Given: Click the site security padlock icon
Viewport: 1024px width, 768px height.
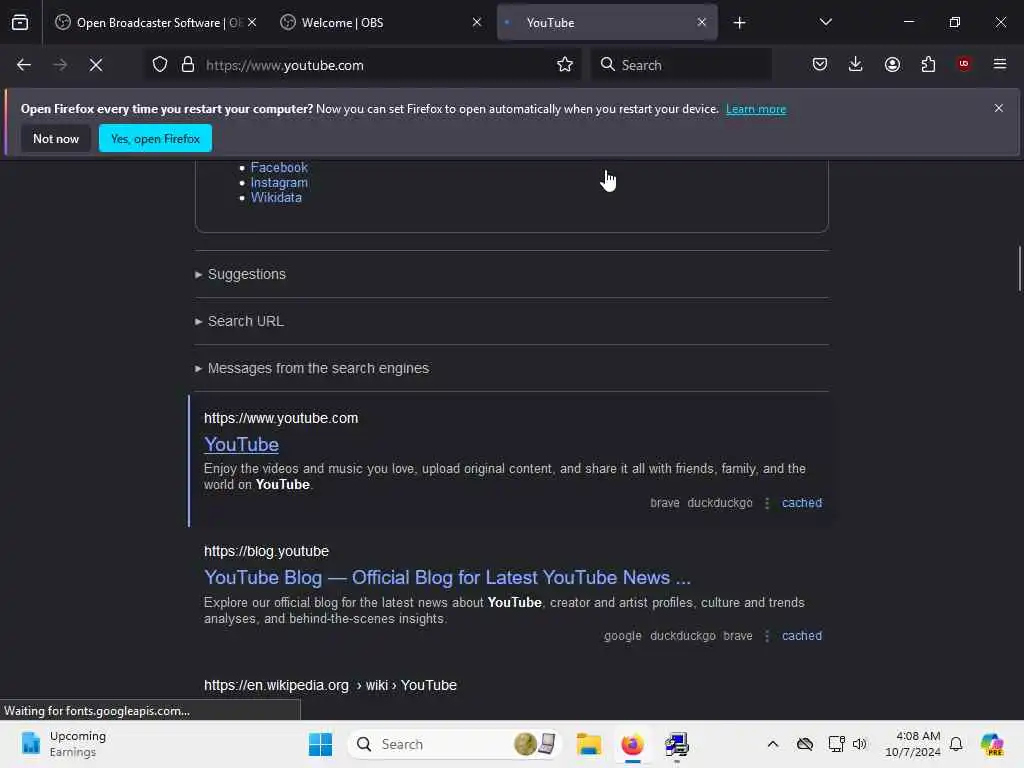Looking at the screenshot, I should pyautogui.click(x=187, y=65).
